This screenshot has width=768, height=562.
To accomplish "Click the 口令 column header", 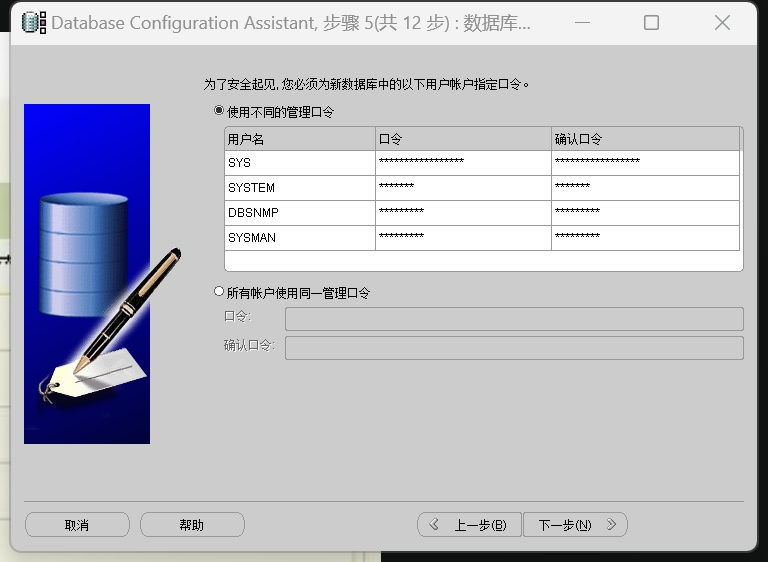I will (x=463, y=139).
